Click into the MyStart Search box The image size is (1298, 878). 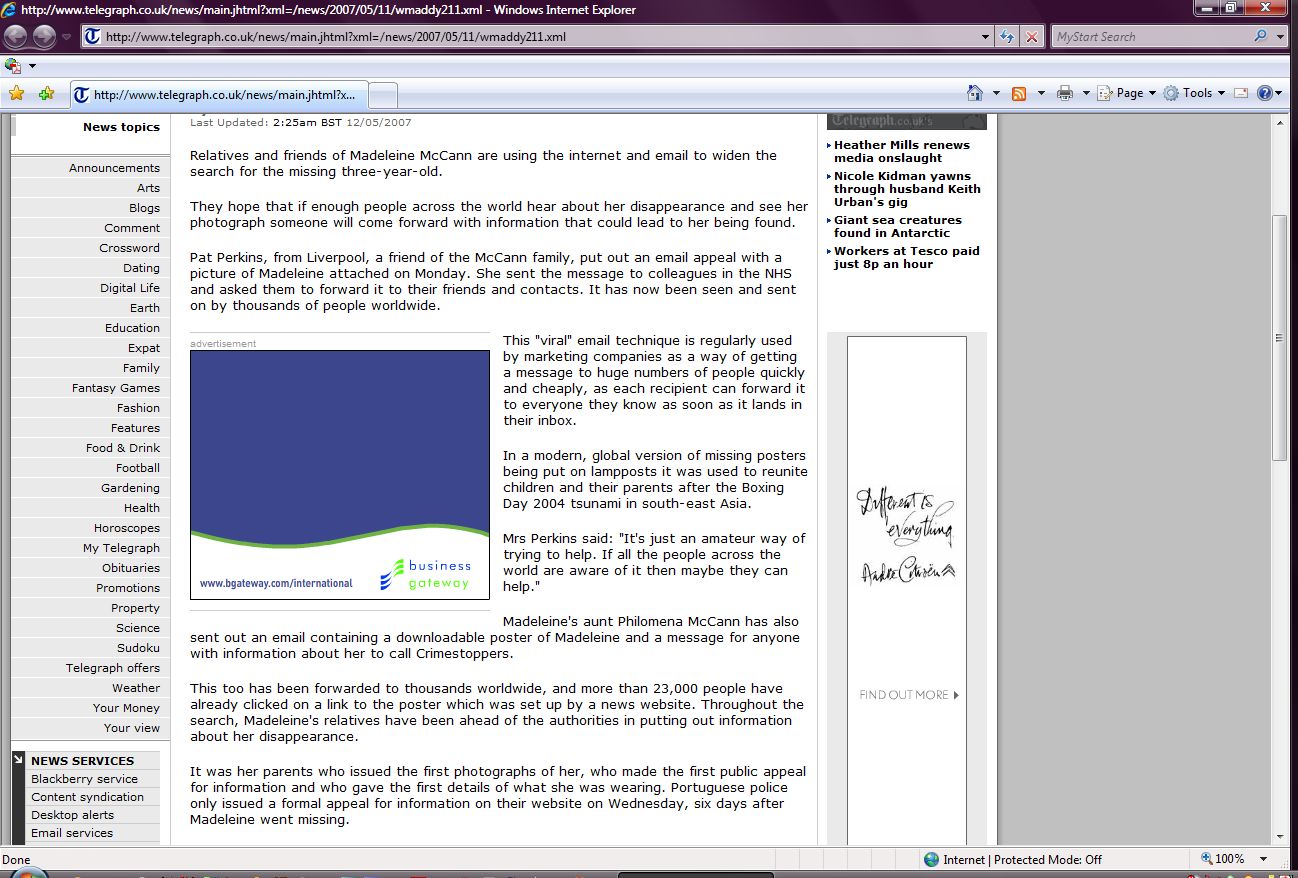(1150, 37)
